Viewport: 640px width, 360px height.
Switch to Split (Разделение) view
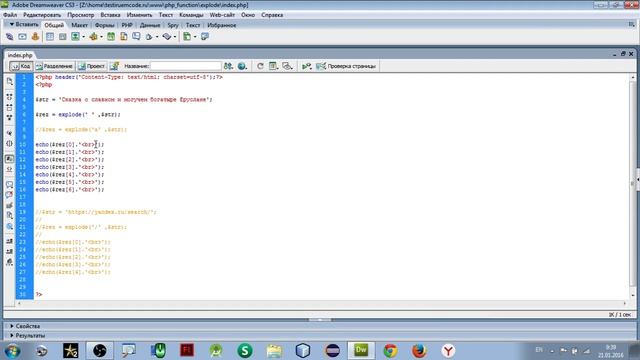[x=54, y=66]
